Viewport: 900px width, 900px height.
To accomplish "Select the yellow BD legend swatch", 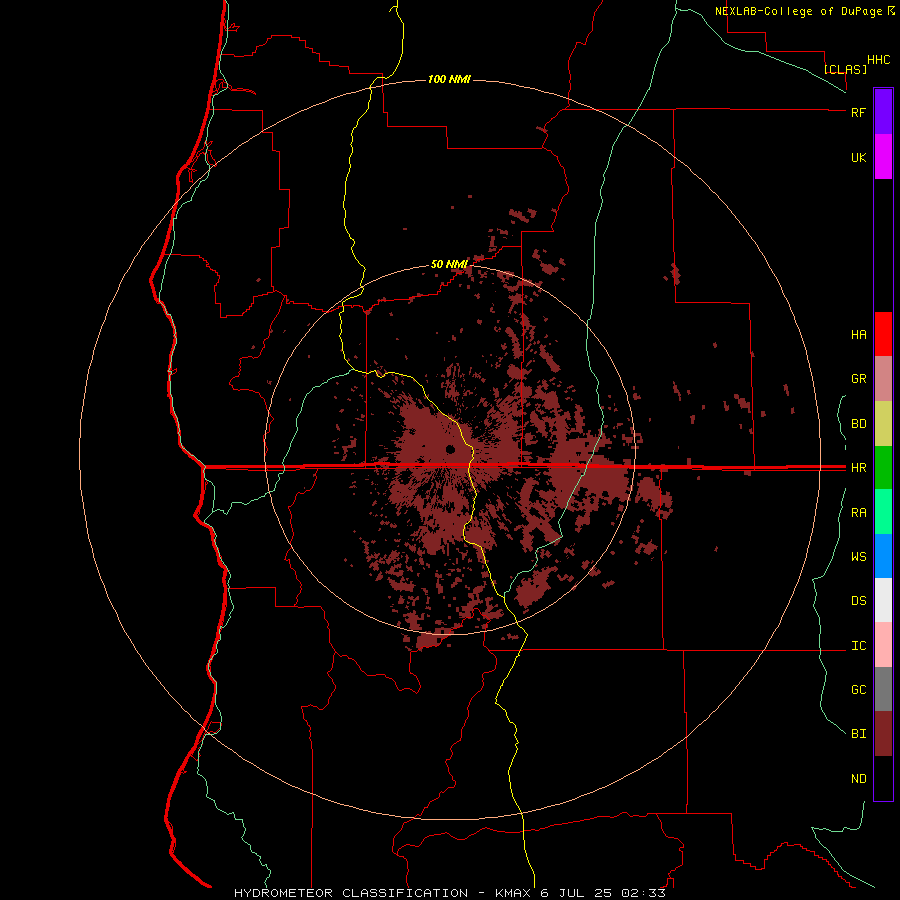I will pos(883,423).
